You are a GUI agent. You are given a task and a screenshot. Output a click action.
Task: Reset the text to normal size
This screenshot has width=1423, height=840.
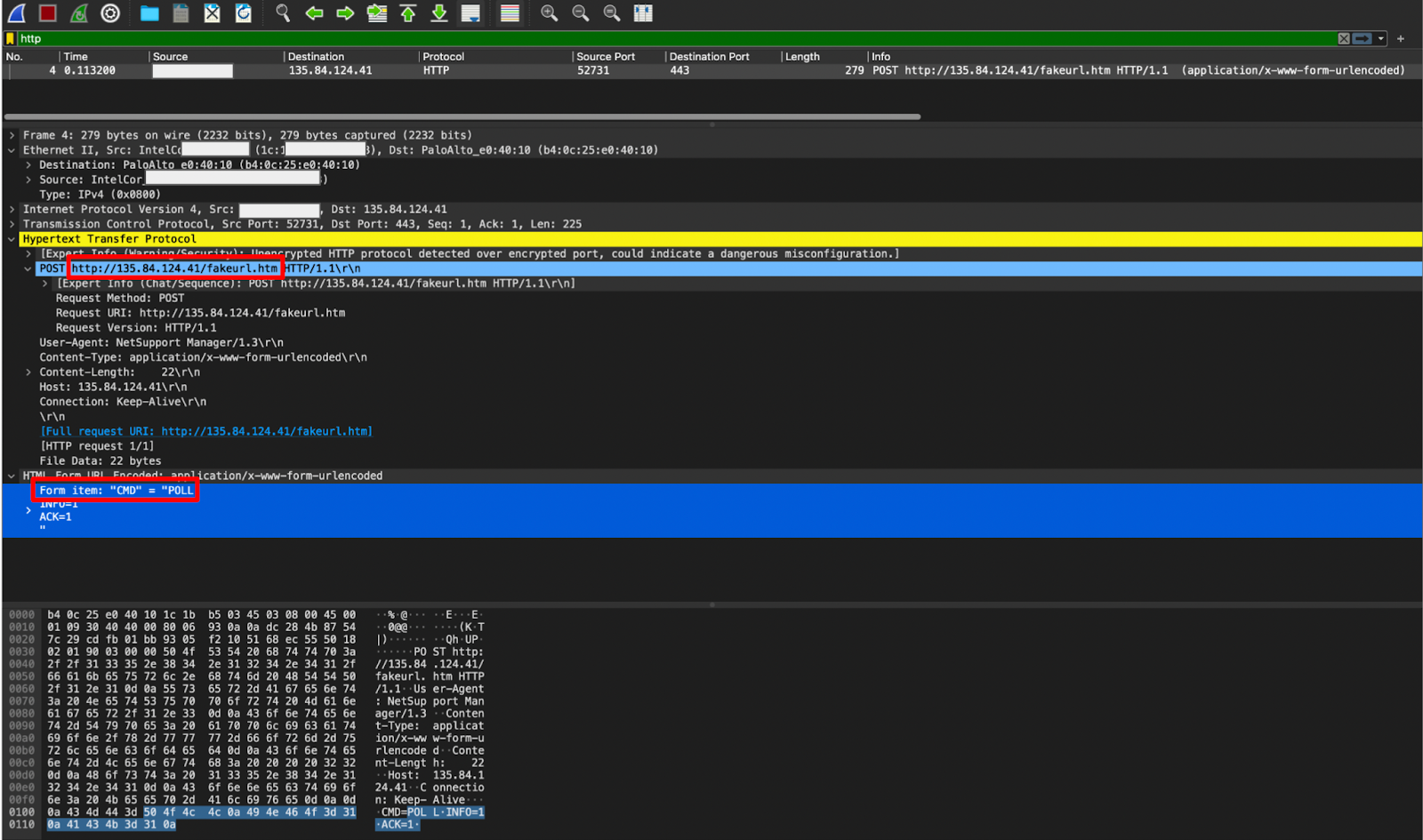(x=612, y=13)
